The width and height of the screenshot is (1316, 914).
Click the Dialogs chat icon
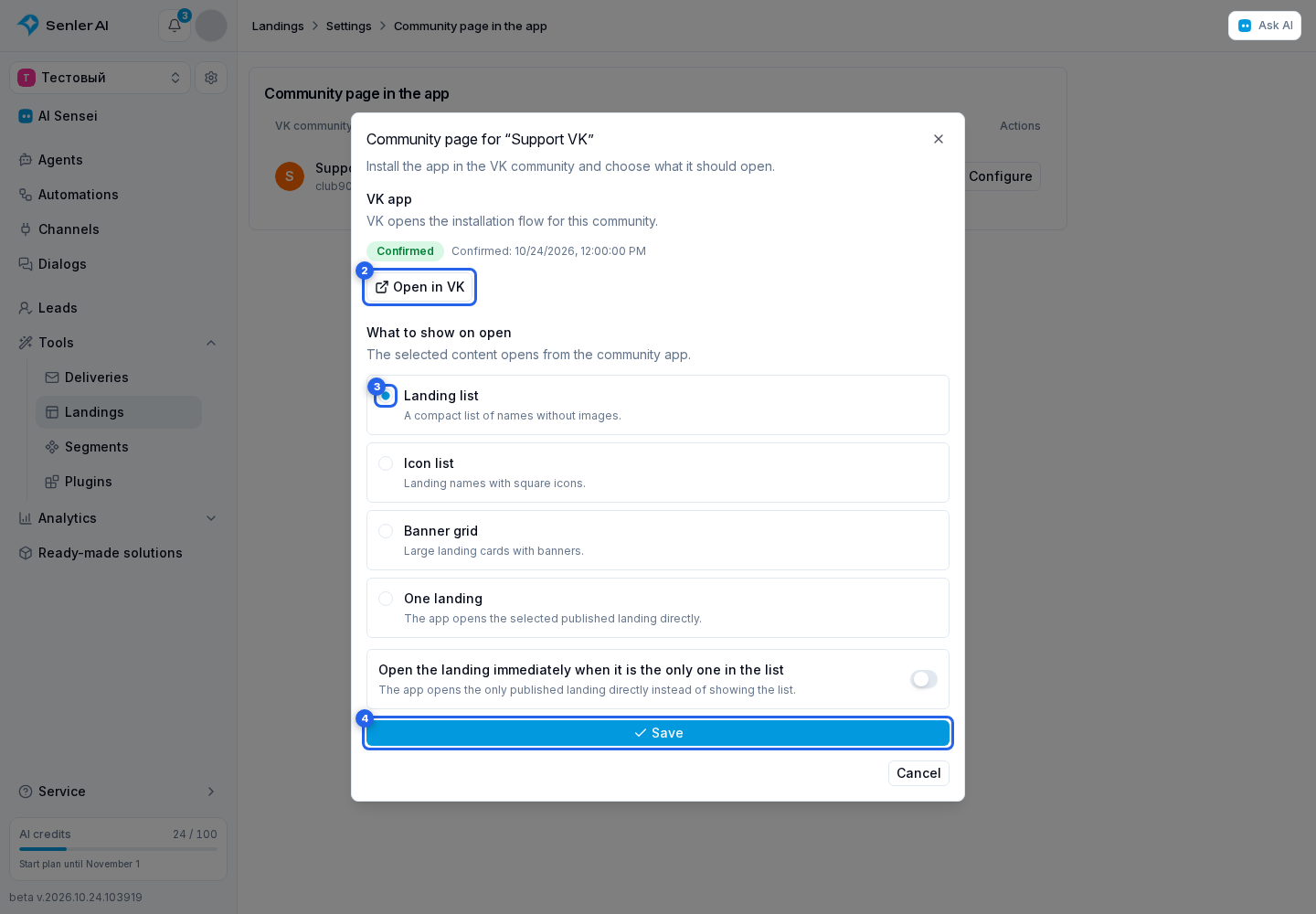point(26,264)
